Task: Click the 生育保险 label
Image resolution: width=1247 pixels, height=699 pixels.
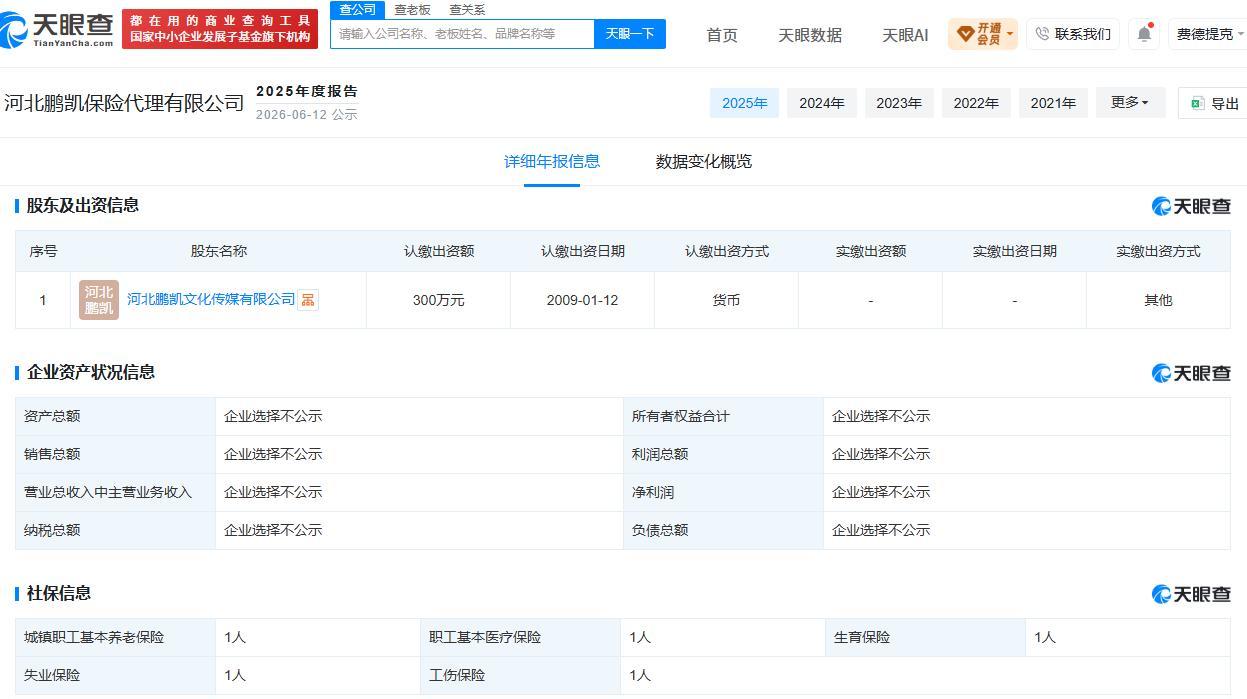Action: pyautogui.click(x=862, y=637)
